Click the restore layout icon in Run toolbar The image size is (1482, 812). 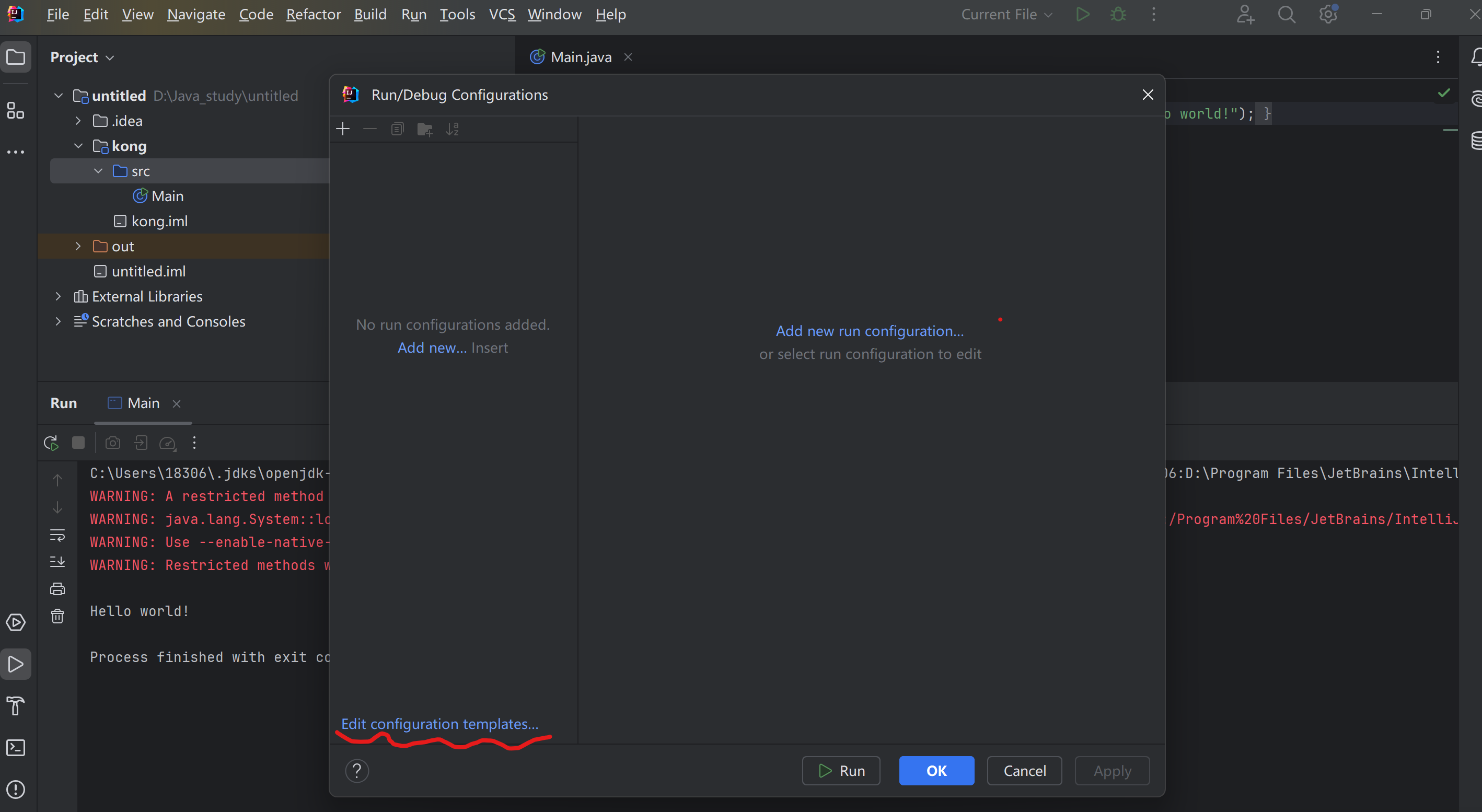(x=141, y=443)
